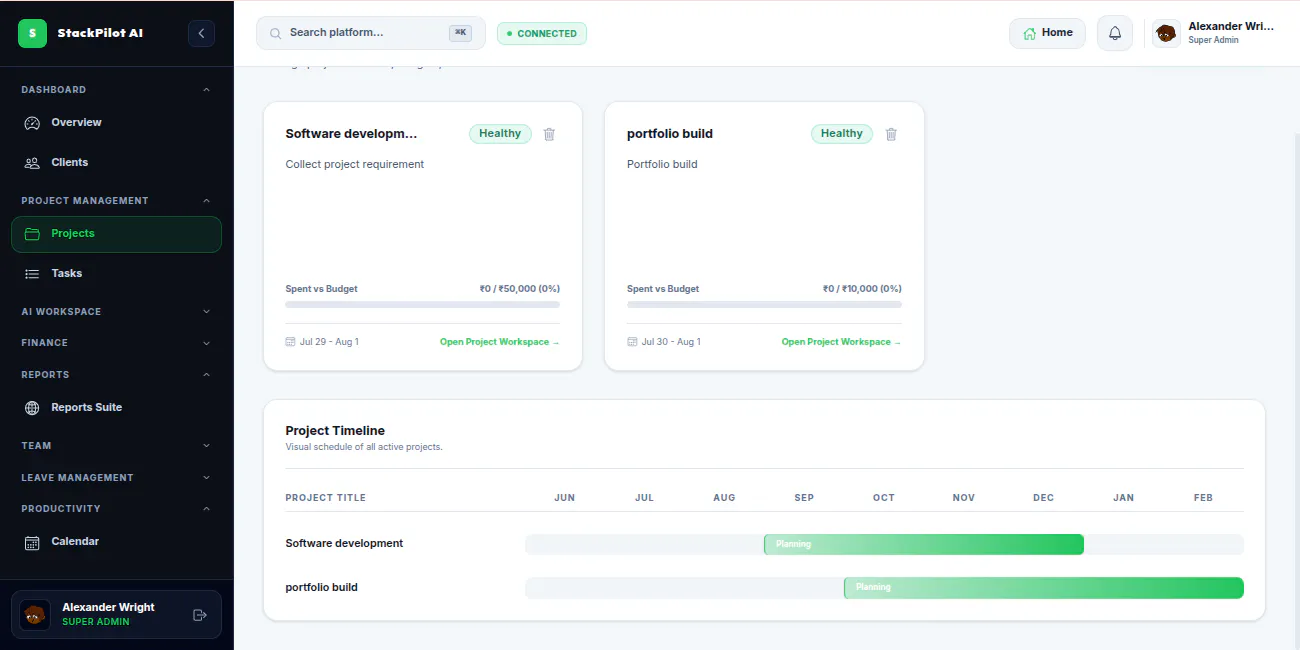Focus the Search platform input field
Screen dimensions: 1300x650
pos(371,33)
